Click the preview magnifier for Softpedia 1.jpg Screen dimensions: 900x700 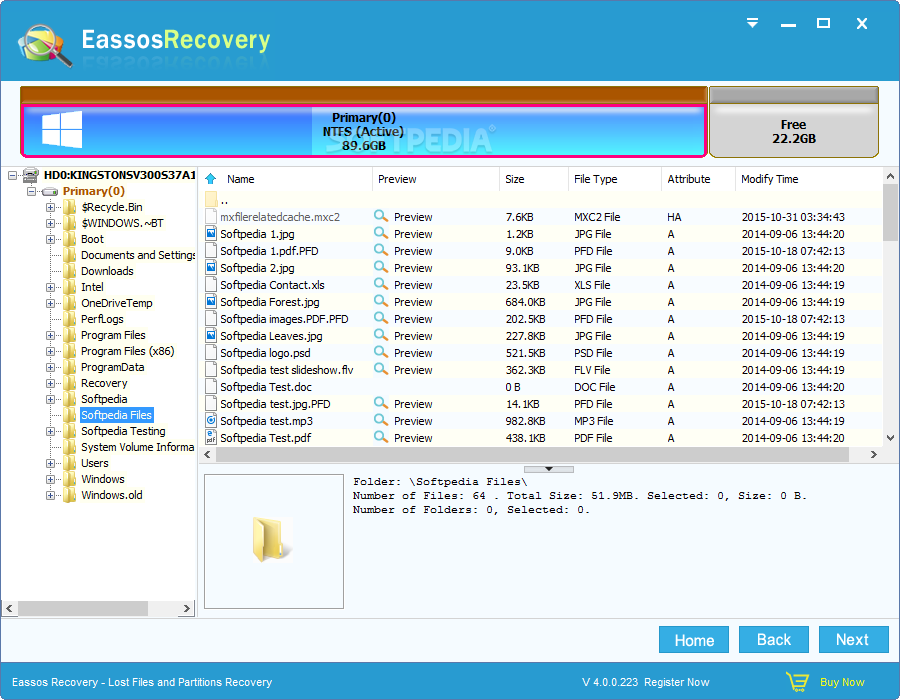pyautogui.click(x=381, y=233)
